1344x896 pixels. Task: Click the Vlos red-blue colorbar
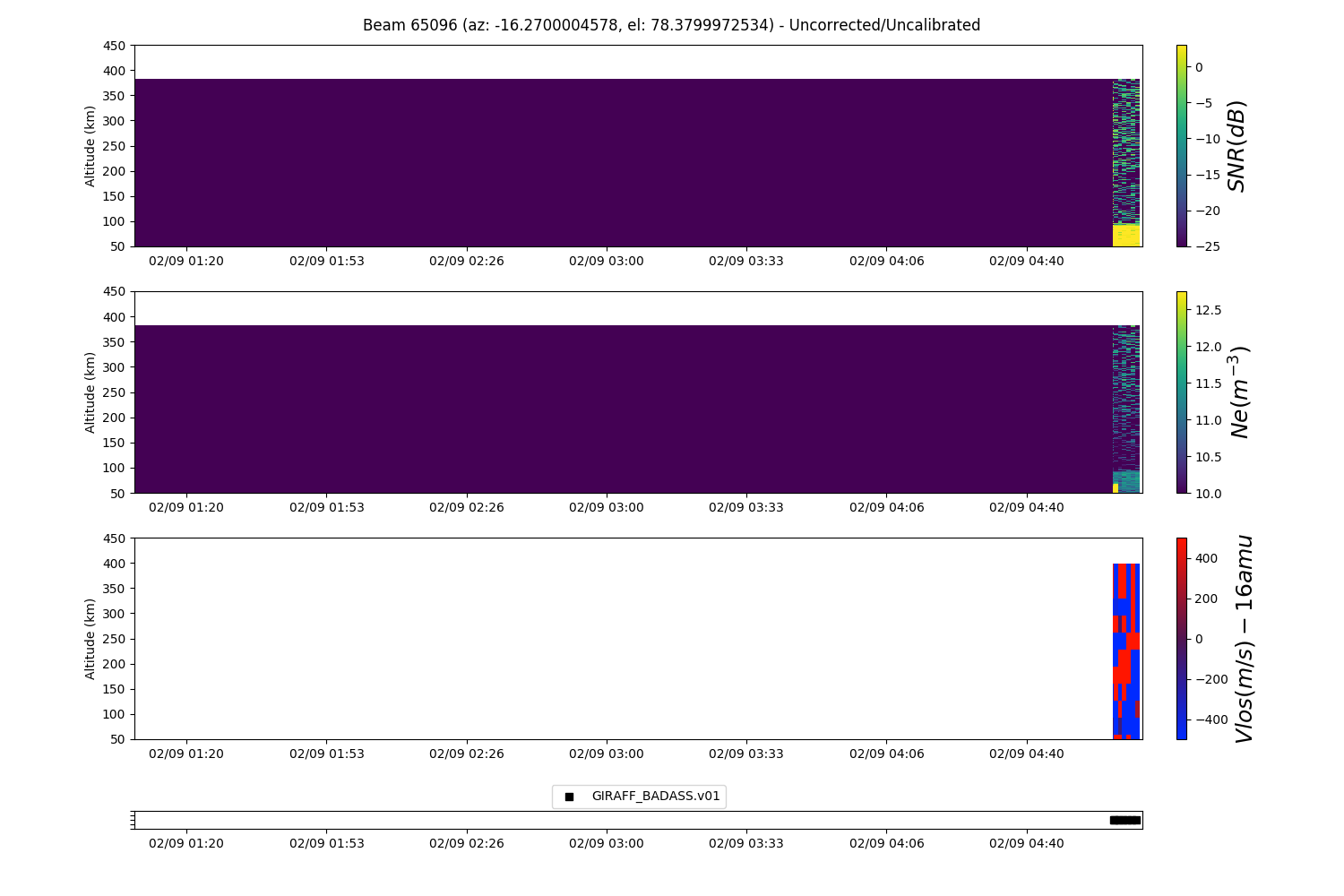click(x=1181, y=638)
